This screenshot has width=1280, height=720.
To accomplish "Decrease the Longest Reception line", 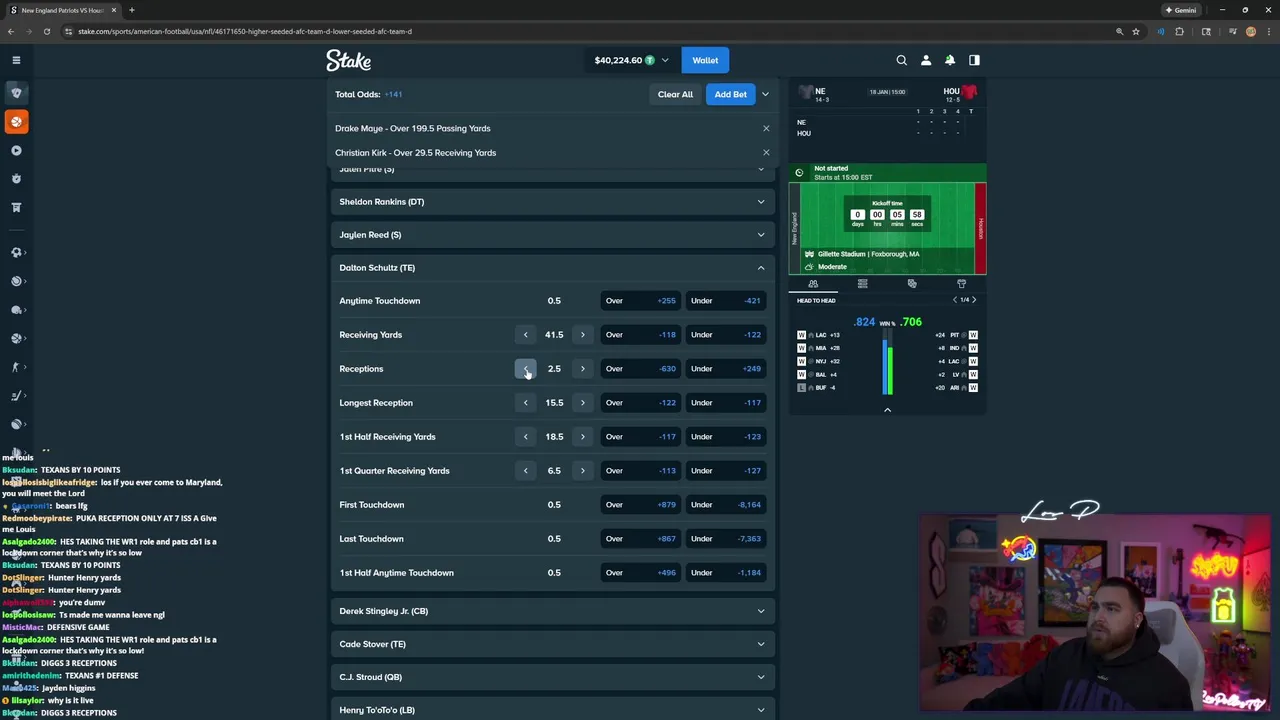I will [x=525, y=403].
